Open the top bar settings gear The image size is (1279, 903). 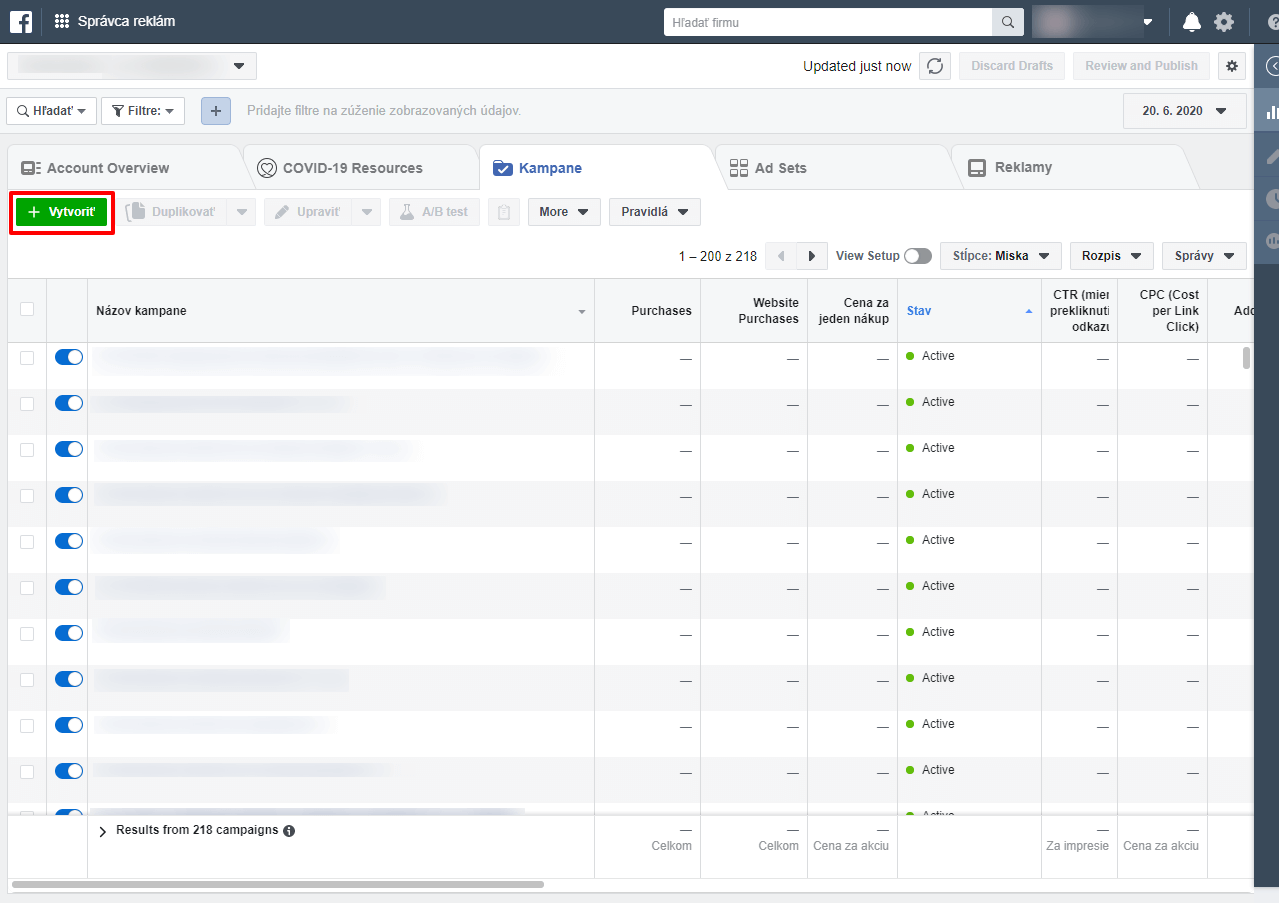[x=1223, y=22]
